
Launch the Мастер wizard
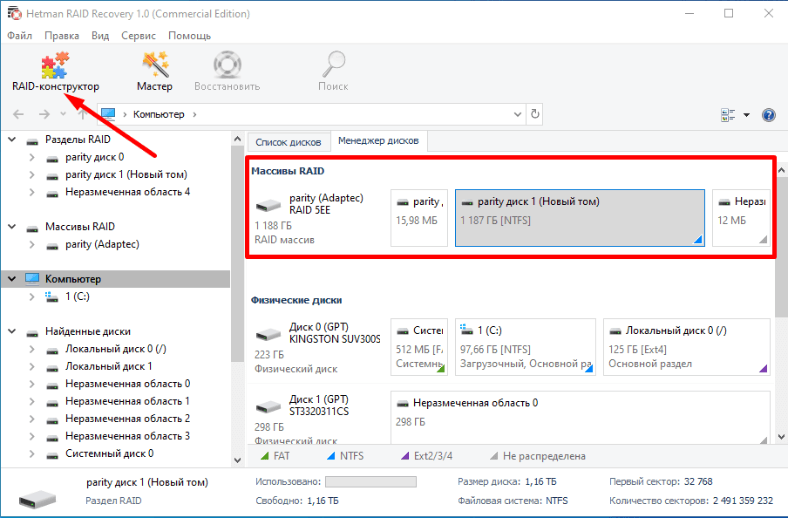coord(155,72)
